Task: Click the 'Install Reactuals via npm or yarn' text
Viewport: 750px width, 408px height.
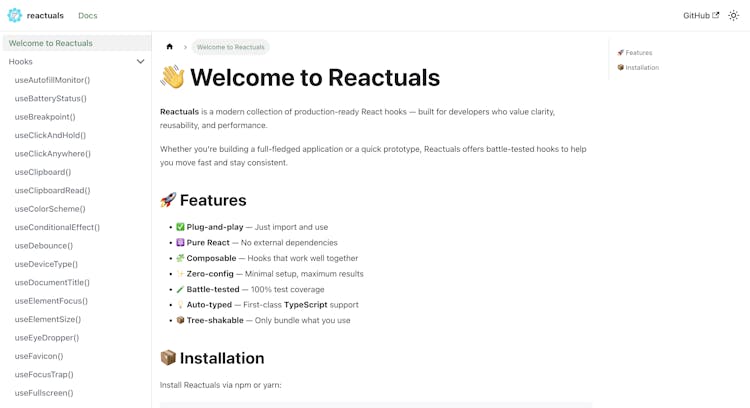Action: coord(221,385)
